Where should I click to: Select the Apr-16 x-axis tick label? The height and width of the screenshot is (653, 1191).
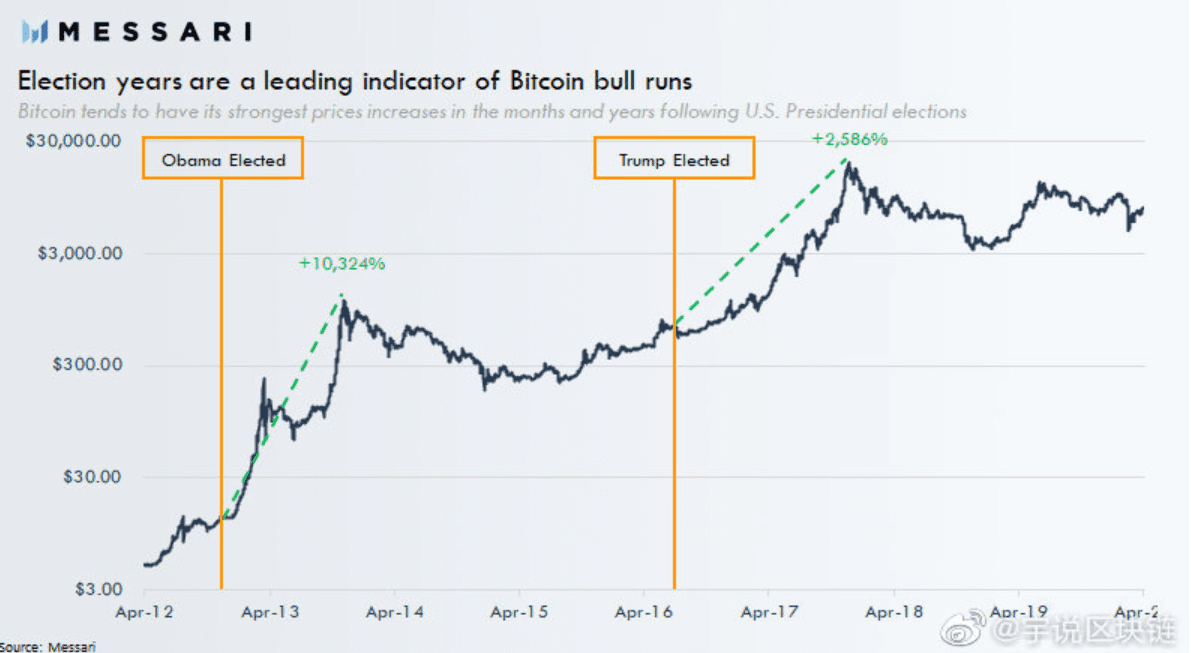pos(644,612)
